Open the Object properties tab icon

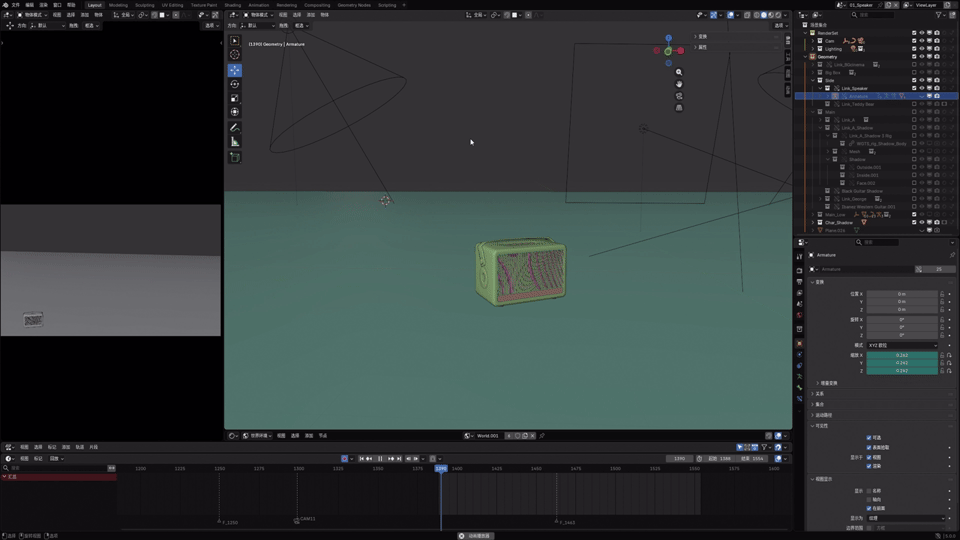click(799, 343)
